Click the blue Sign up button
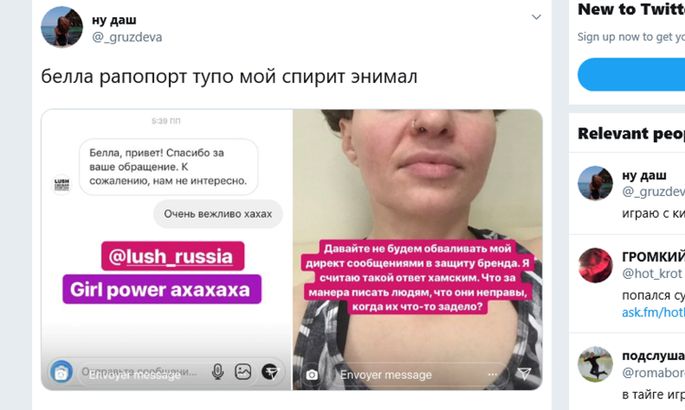The height and width of the screenshot is (410, 685). point(631,75)
